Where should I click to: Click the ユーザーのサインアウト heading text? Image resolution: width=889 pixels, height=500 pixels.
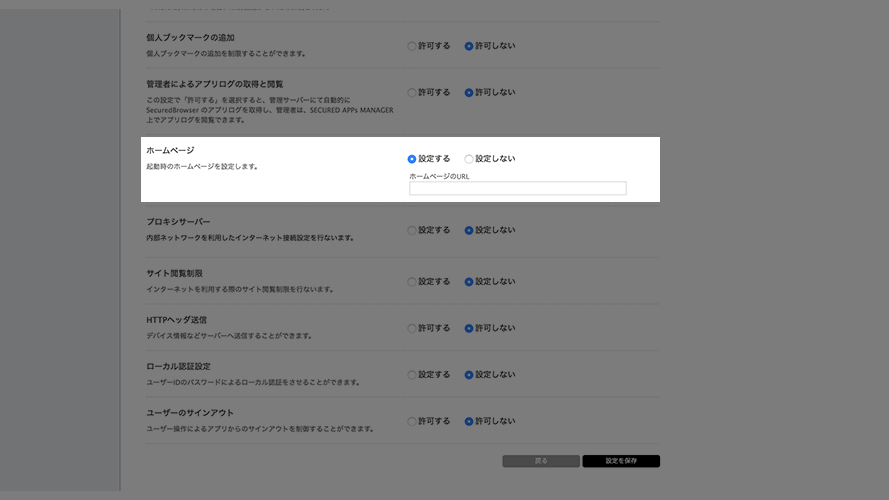click(190, 413)
